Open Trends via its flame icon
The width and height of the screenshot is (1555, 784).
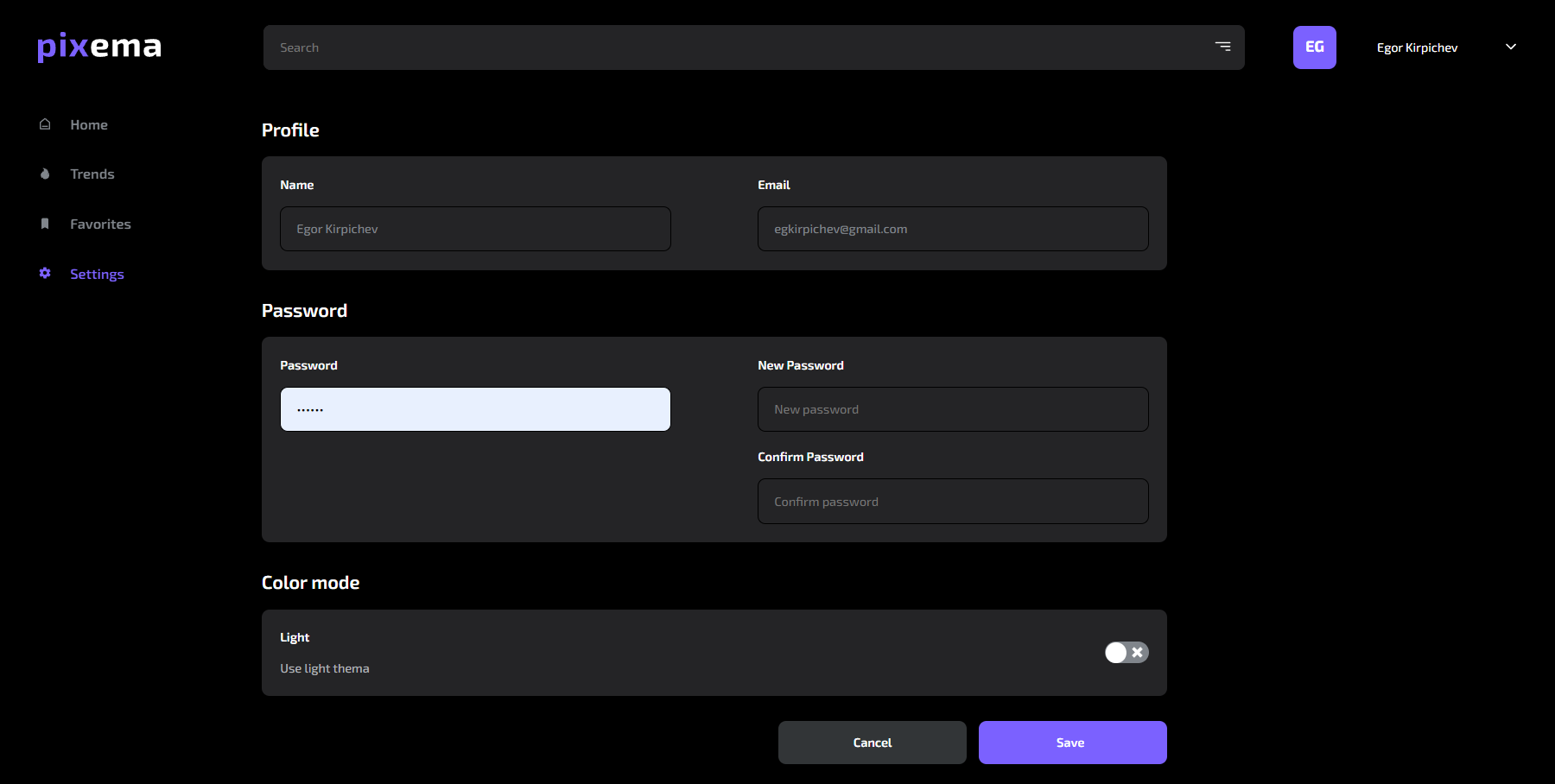coord(44,174)
